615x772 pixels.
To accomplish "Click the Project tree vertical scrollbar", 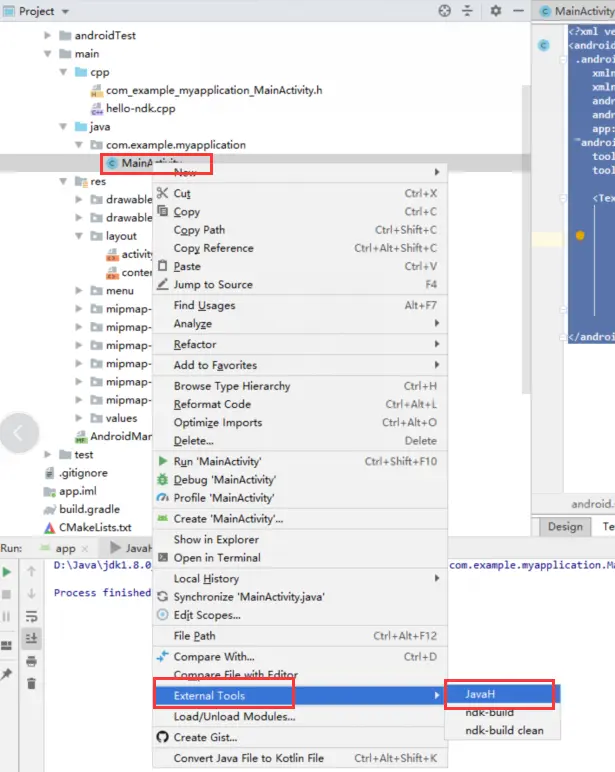I will click(526, 239).
